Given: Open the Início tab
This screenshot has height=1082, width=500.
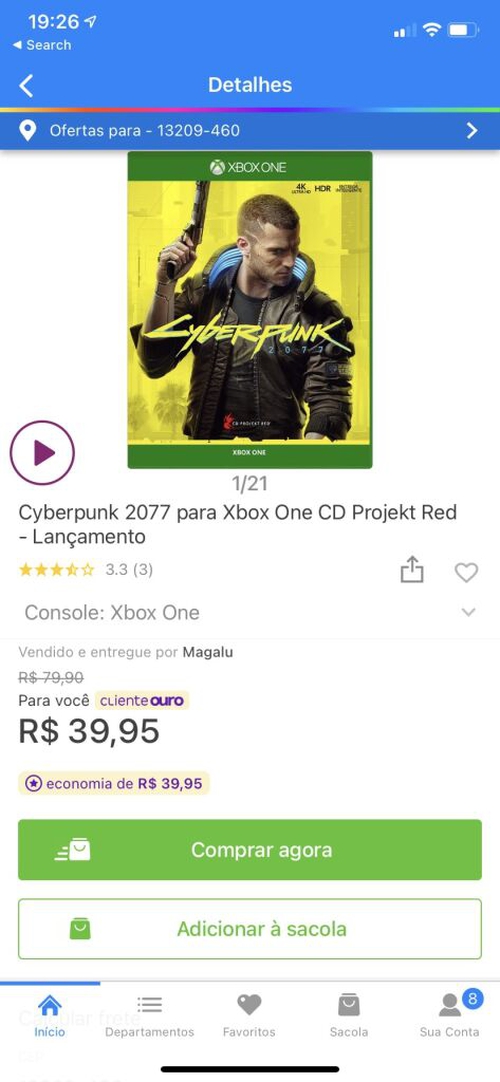Looking at the screenshot, I should tap(50, 1015).
